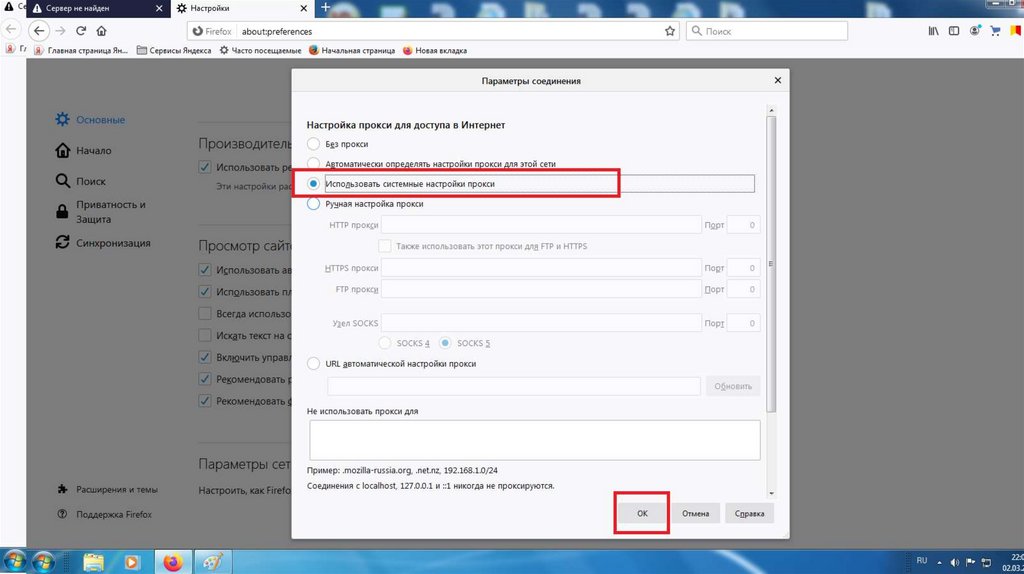Viewport: 1024px width, 574px height.
Task: Click HTTP proxy Порт field
Action: (743, 225)
